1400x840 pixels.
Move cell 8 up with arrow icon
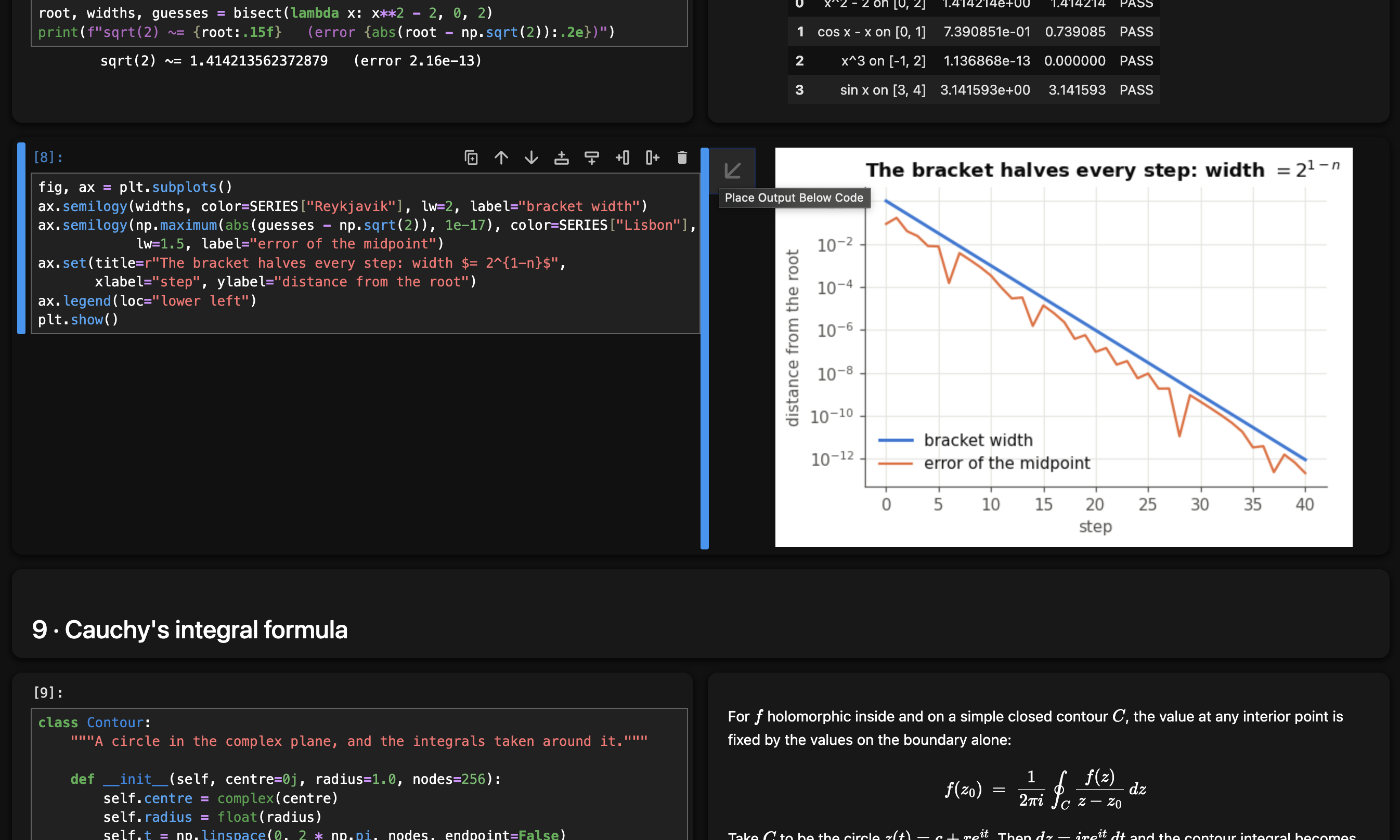[501, 157]
